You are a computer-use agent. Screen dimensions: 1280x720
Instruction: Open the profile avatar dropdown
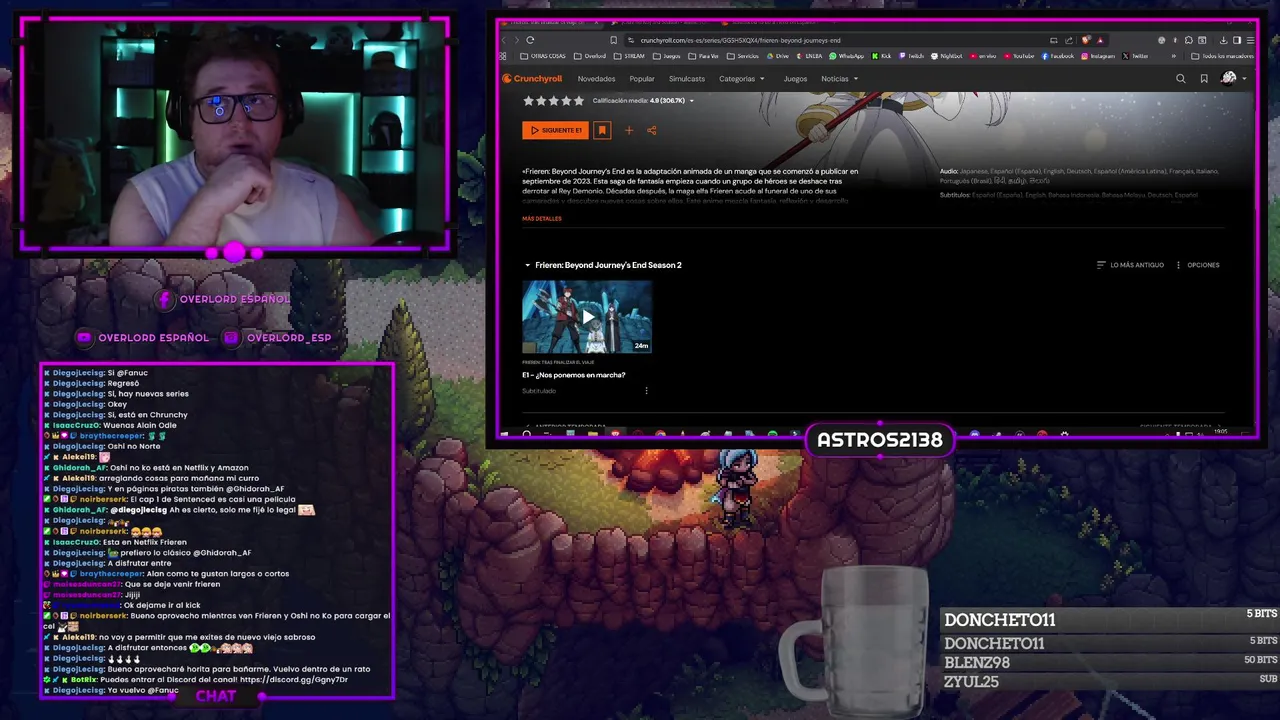(x=1232, y=79)
